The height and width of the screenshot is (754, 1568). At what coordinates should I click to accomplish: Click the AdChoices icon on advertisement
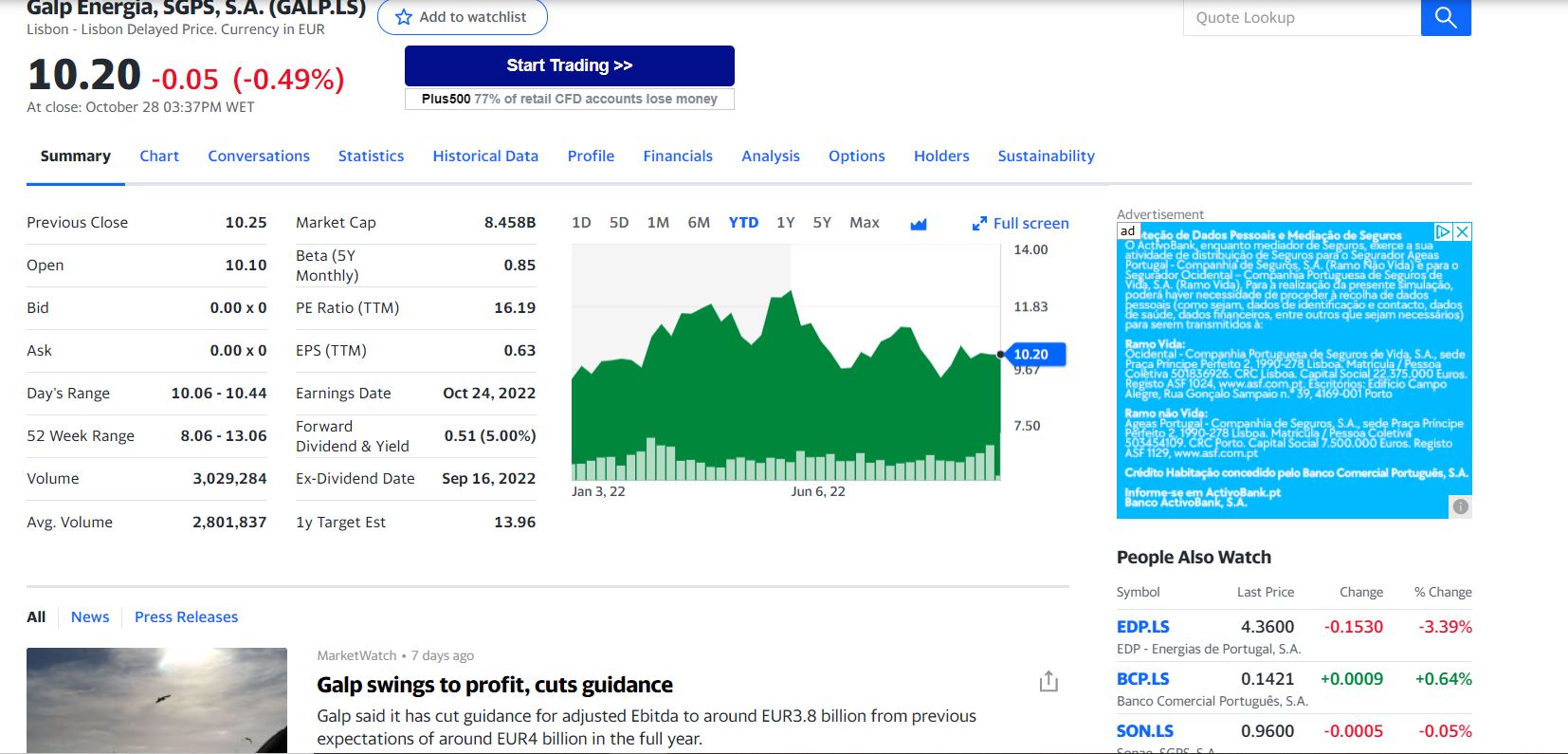pyautogui.click(x=1443, y=231)
